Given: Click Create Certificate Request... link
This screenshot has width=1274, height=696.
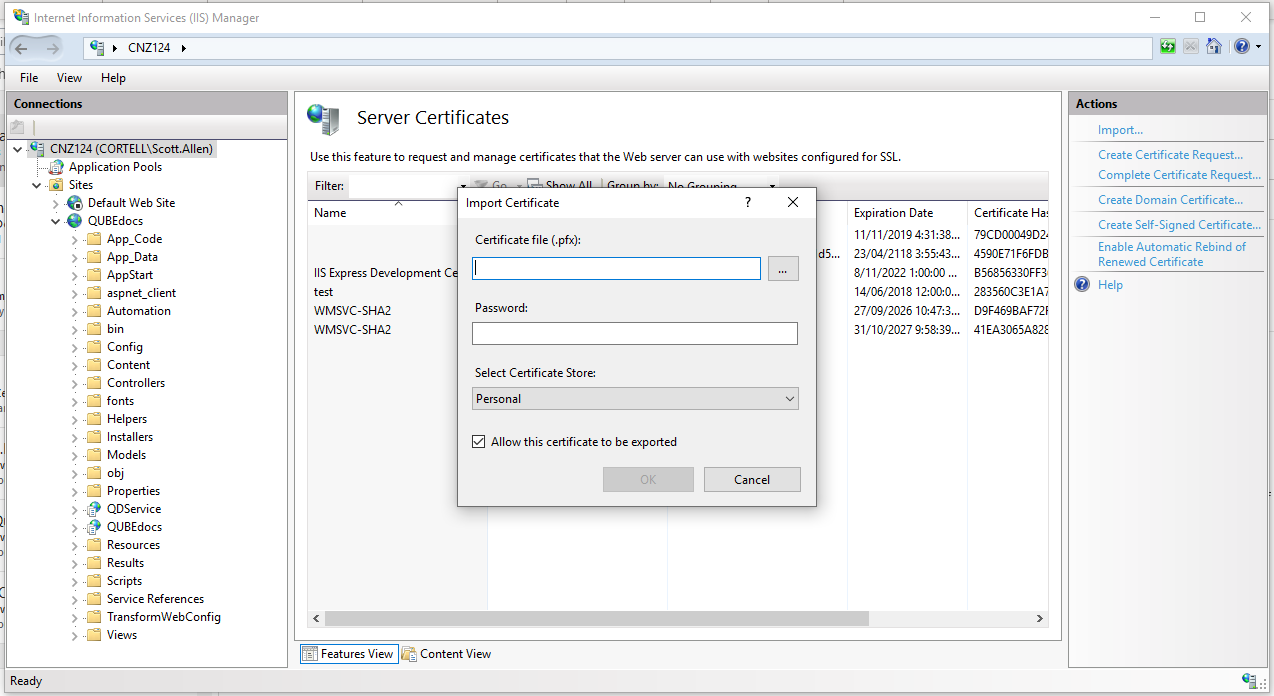Looking at the screenshot, I should coord(1170,155).
